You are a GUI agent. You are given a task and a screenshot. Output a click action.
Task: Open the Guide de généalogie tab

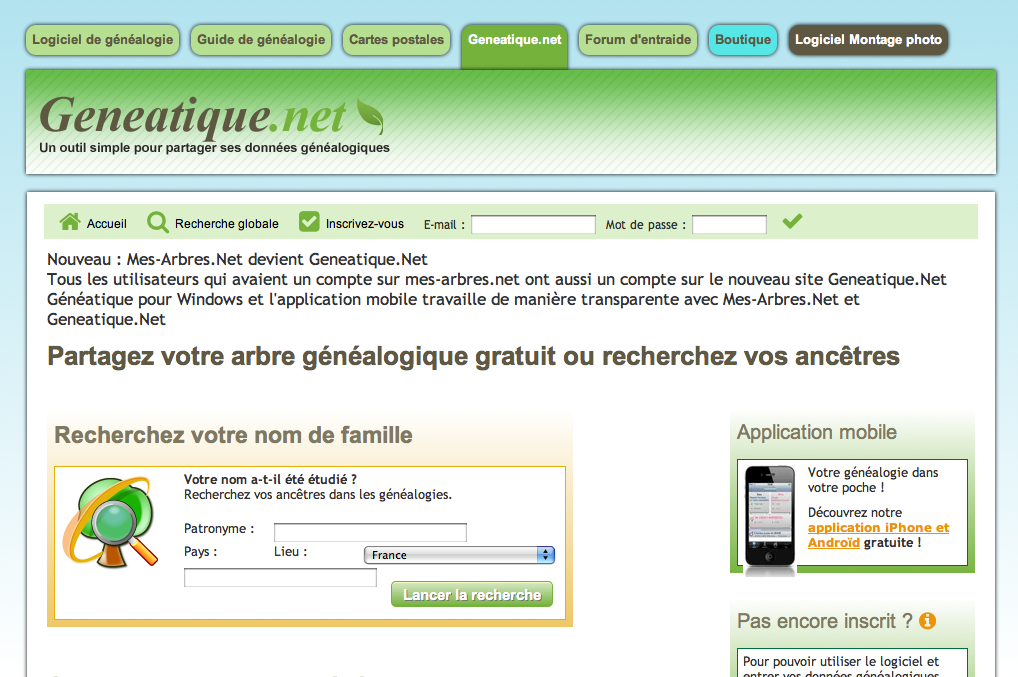coord(261,40)
